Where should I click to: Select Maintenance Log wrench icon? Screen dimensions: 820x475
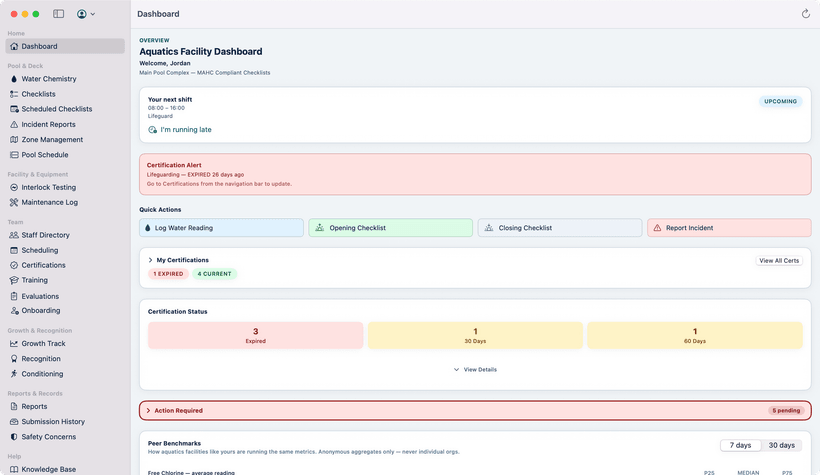click(x=14, y=202)
